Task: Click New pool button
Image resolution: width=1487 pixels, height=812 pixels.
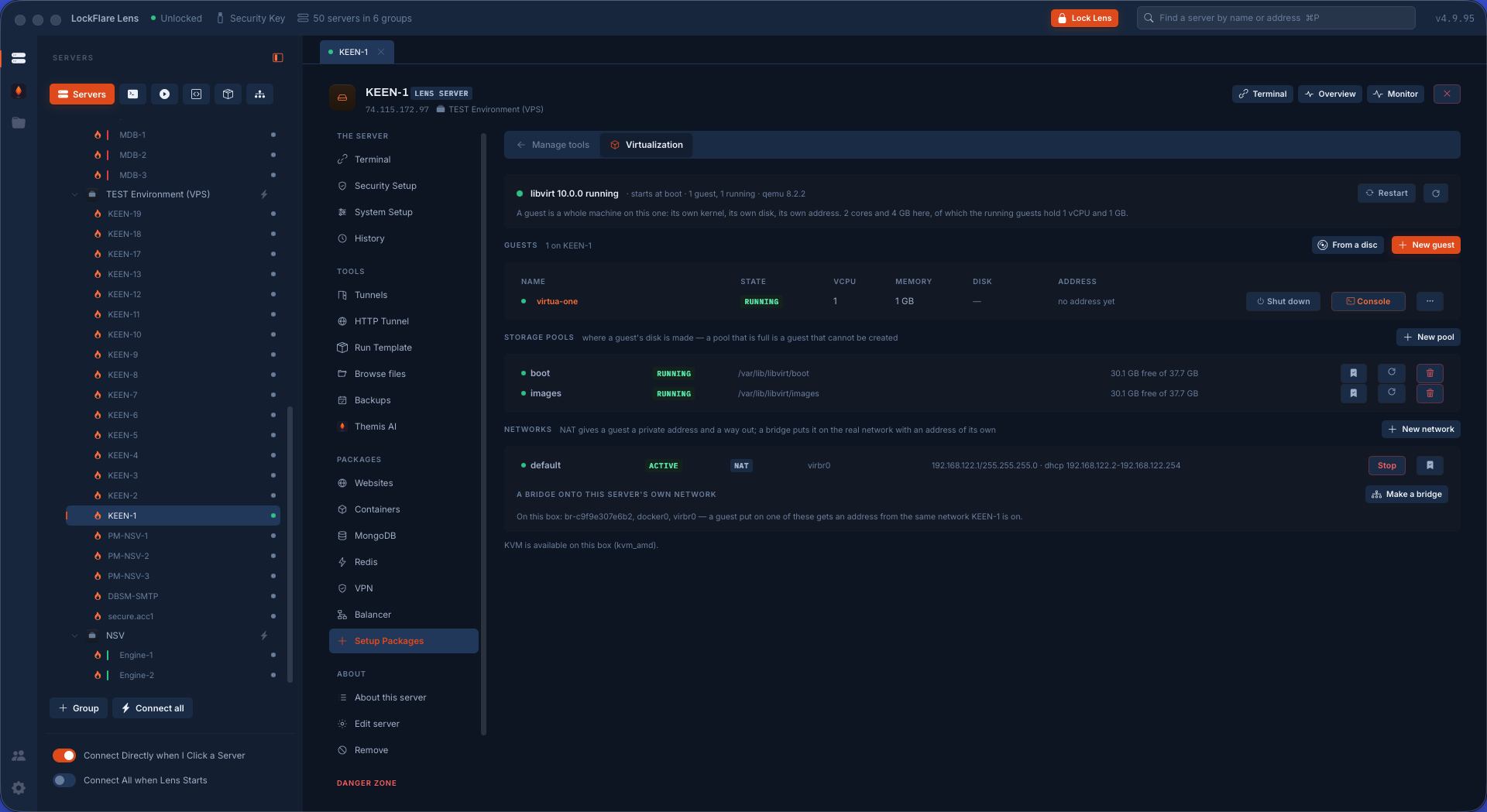Action: pyautogui.click(x=1428, y=337)
